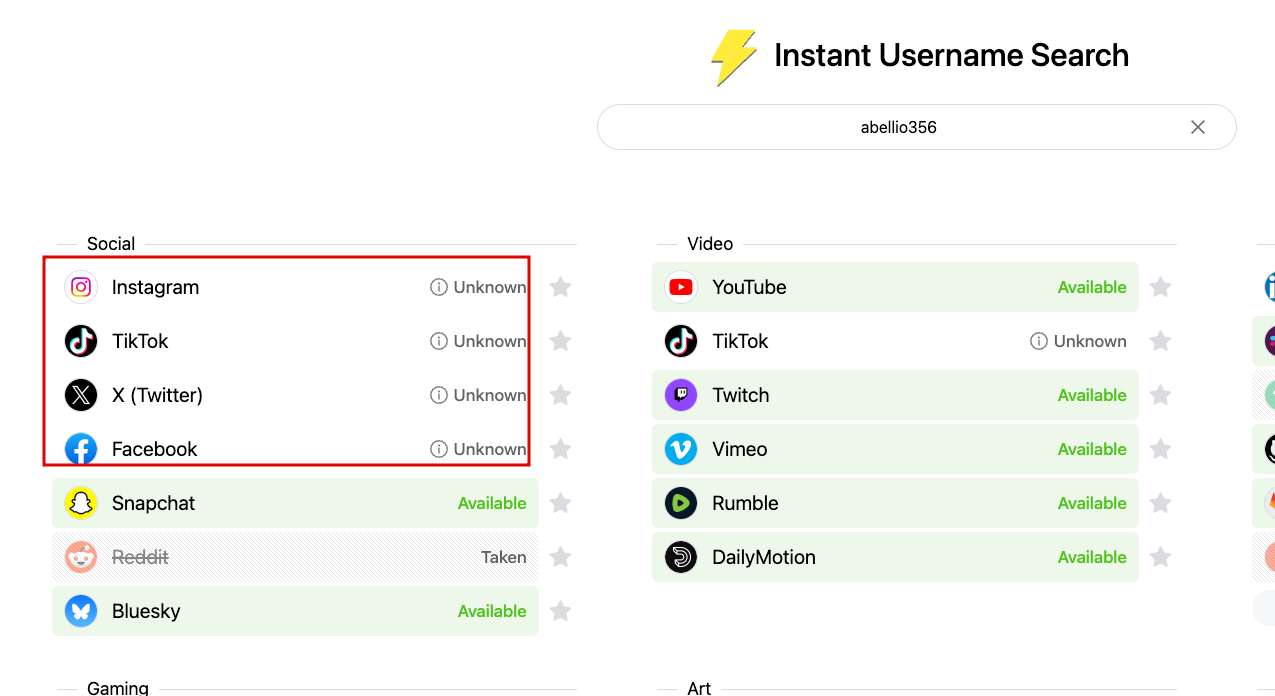Viewport: 1275px width, 696px height.
Task: Open the available Bluesky result row
Action: [295, 611]
